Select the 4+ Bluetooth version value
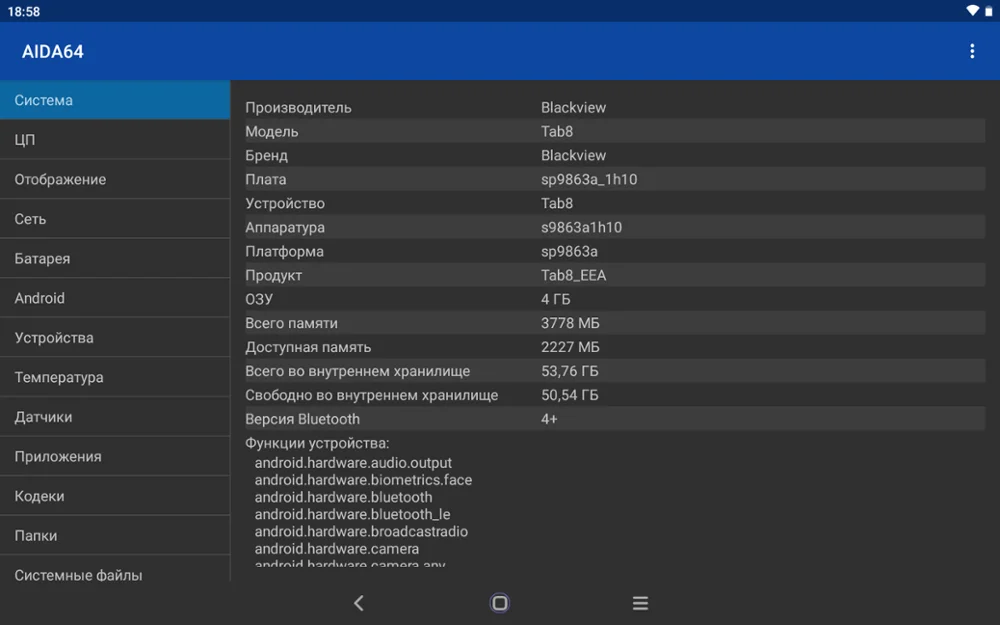The height and width of the screenshot is (625, 1000). click(x=549, y=419)
